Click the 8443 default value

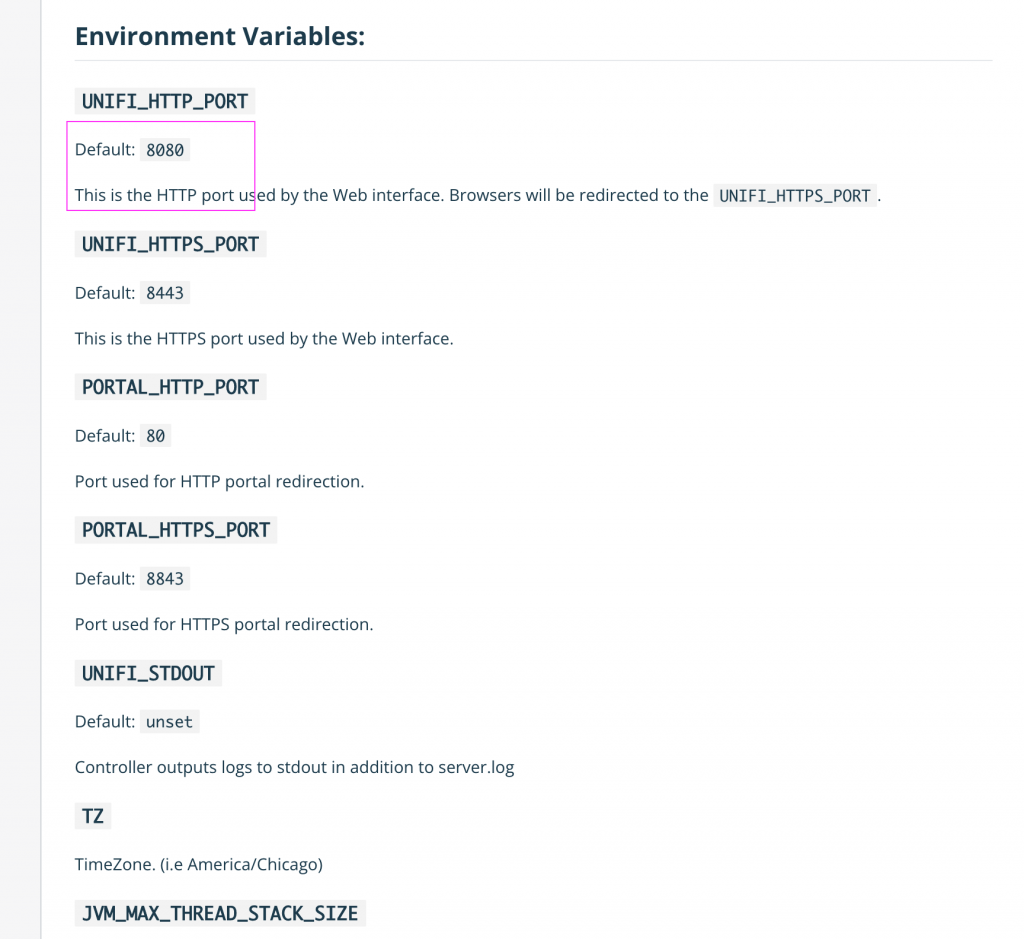pos(165,293)
